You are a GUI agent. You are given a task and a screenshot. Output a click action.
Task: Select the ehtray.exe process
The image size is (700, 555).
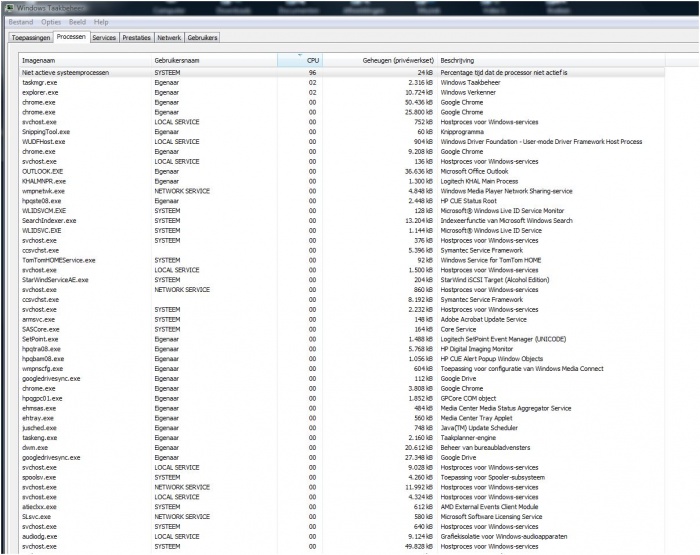(342, 418)
